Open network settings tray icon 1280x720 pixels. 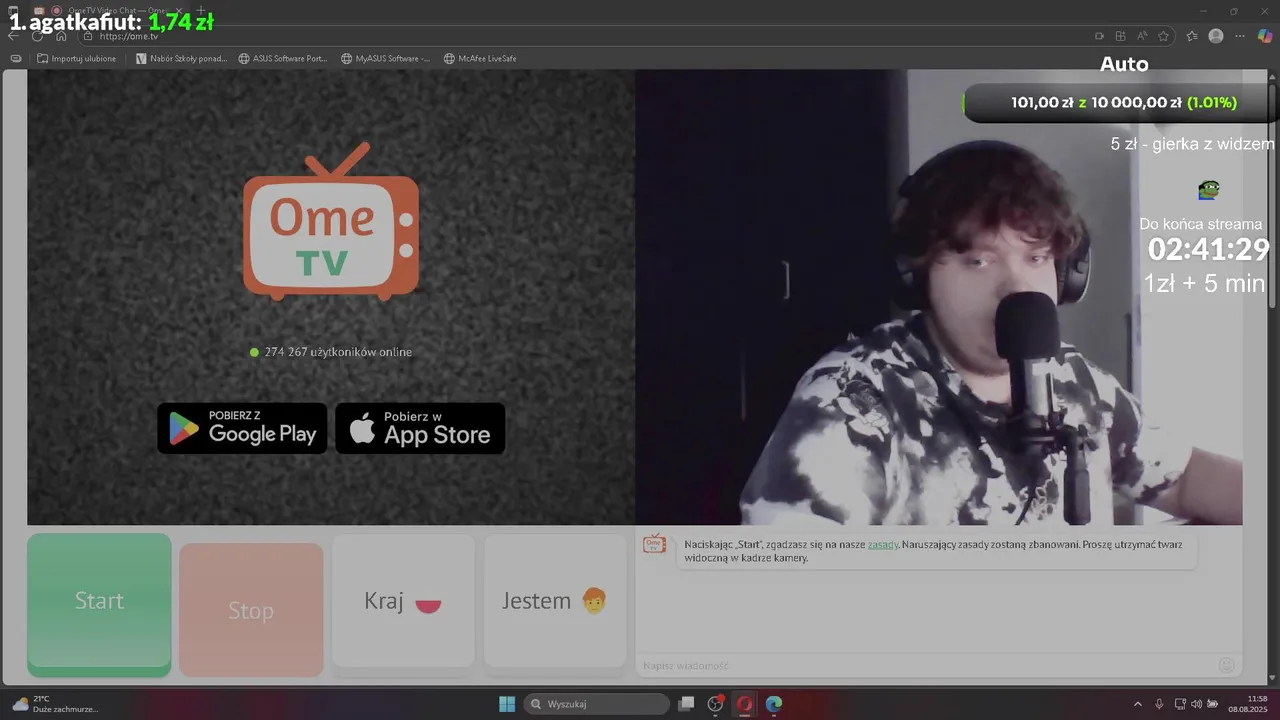[x=1180, y=704]
